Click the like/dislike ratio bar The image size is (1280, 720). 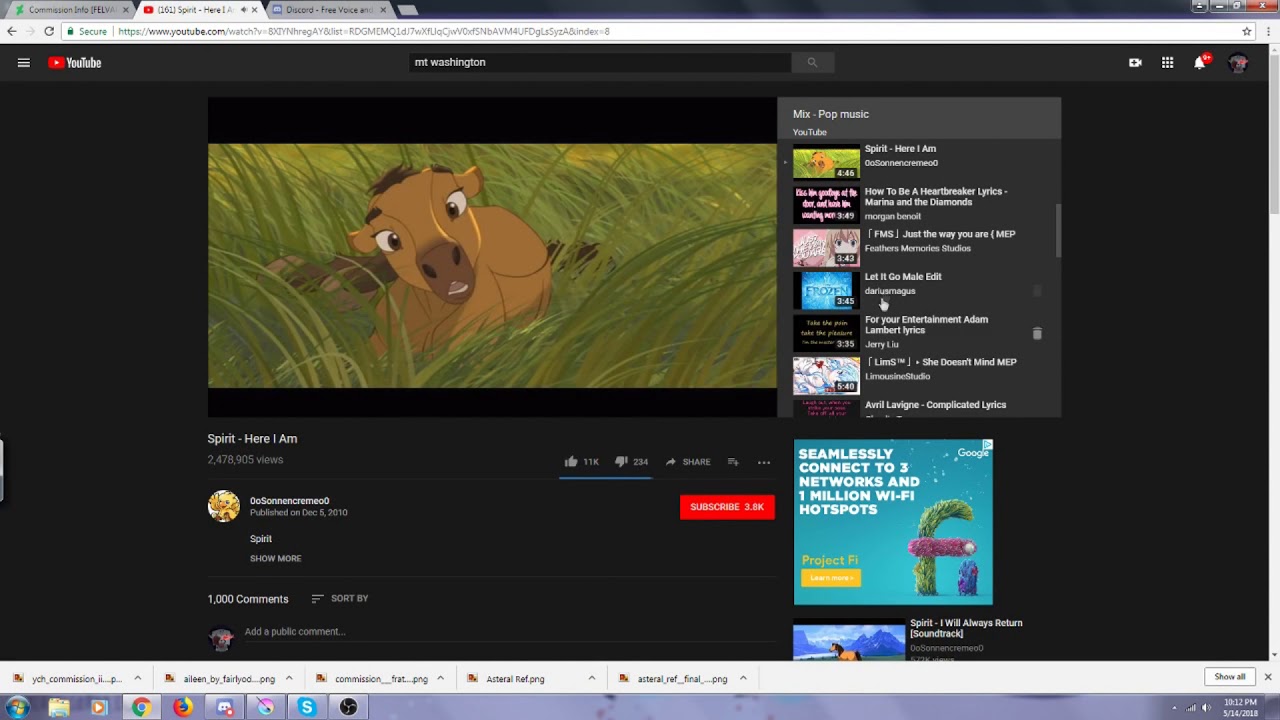click(605, 478)
